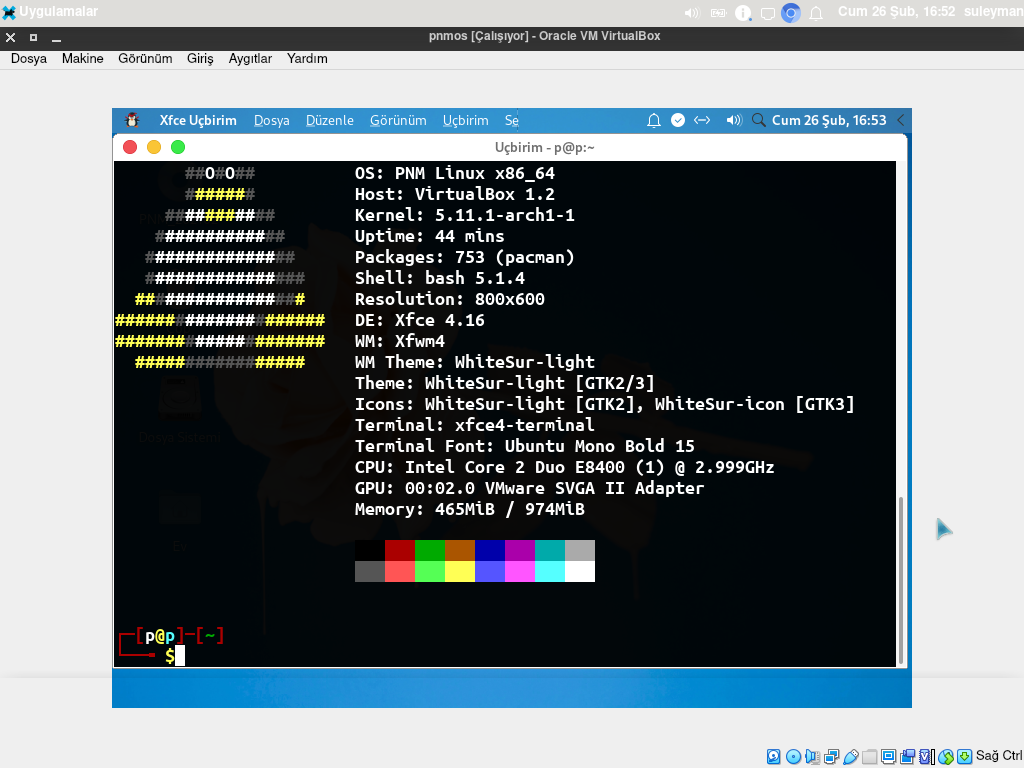
Task: Open host battery power indicator
Action: pyautogui.click(x=718, y=12)
